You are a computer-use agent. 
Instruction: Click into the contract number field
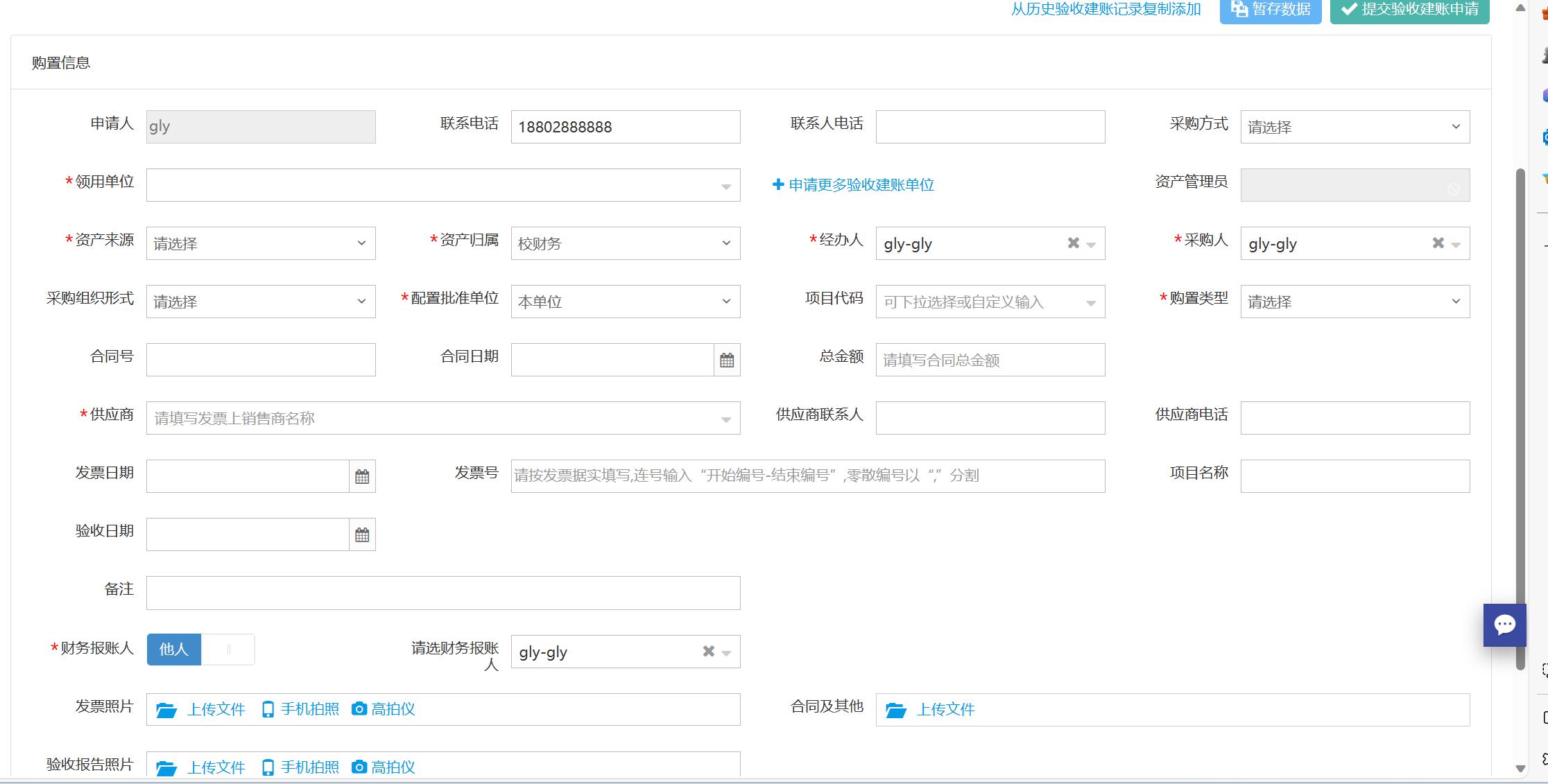[x=261, y=360]
